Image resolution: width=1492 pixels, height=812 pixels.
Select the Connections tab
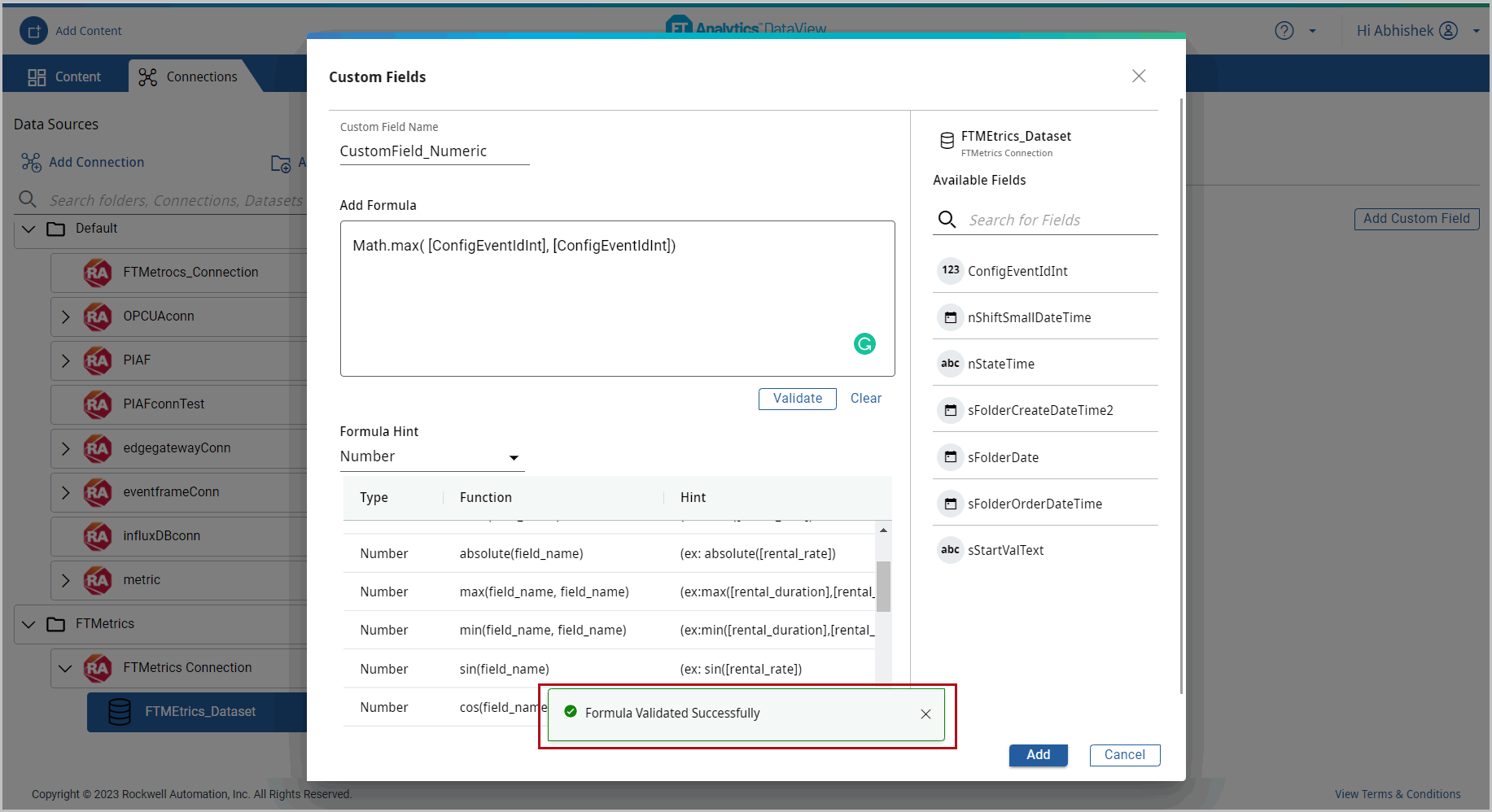188,76
